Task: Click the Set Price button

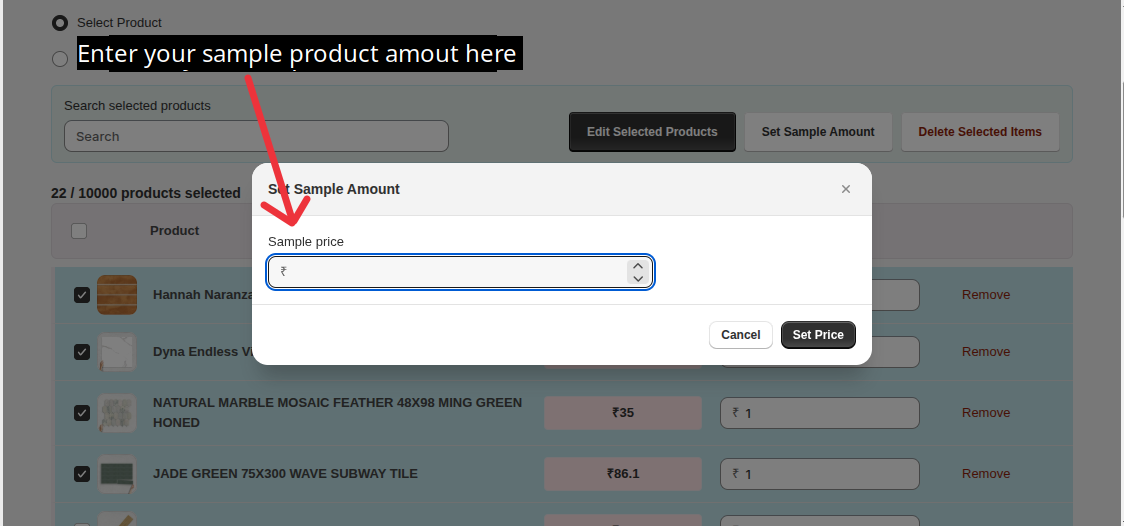Action: [x=818, y=335]
